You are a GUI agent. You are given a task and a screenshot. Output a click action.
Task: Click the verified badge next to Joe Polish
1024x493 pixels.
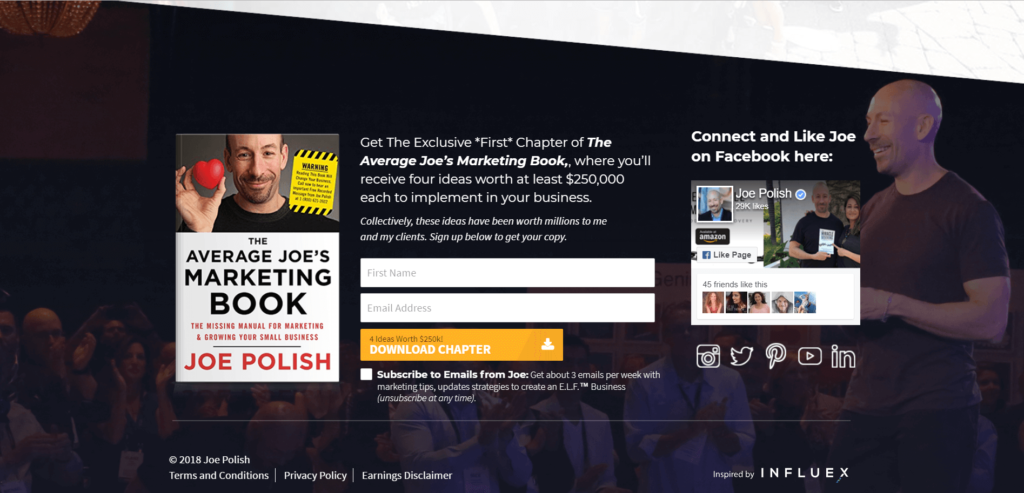800,194
